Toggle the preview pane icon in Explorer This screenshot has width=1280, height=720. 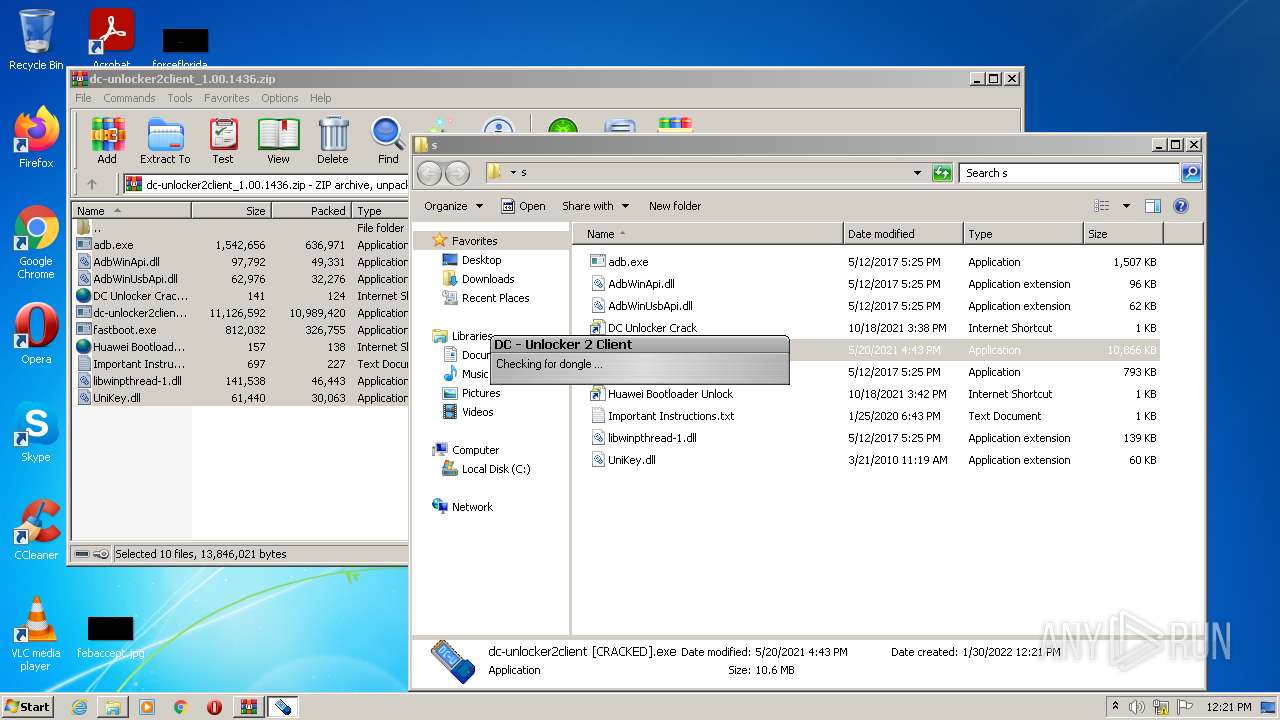(x=1152, y=206)
